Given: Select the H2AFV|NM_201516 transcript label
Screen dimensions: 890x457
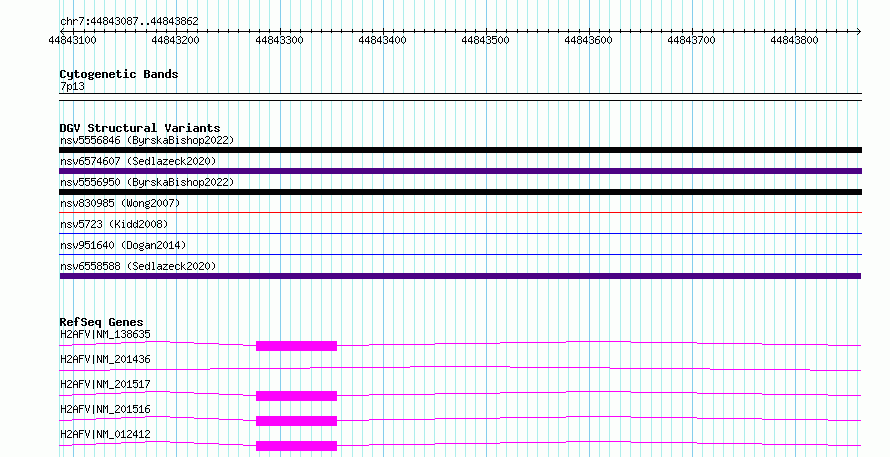Looking at the screenshot, I should 105,409.
